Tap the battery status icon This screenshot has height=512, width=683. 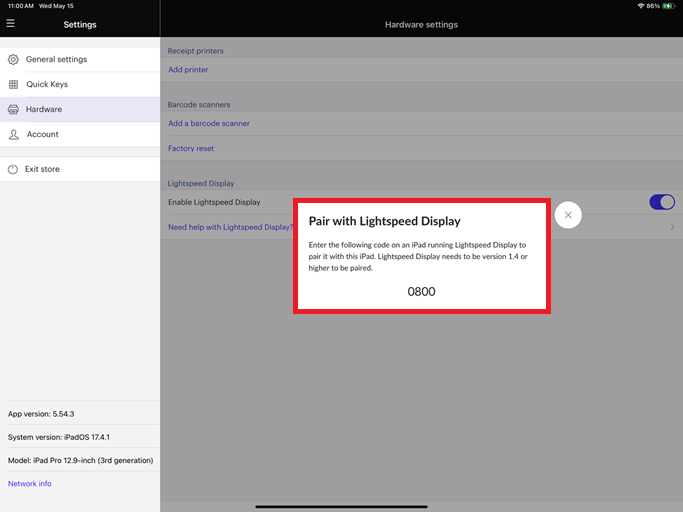tap(669, 6)
